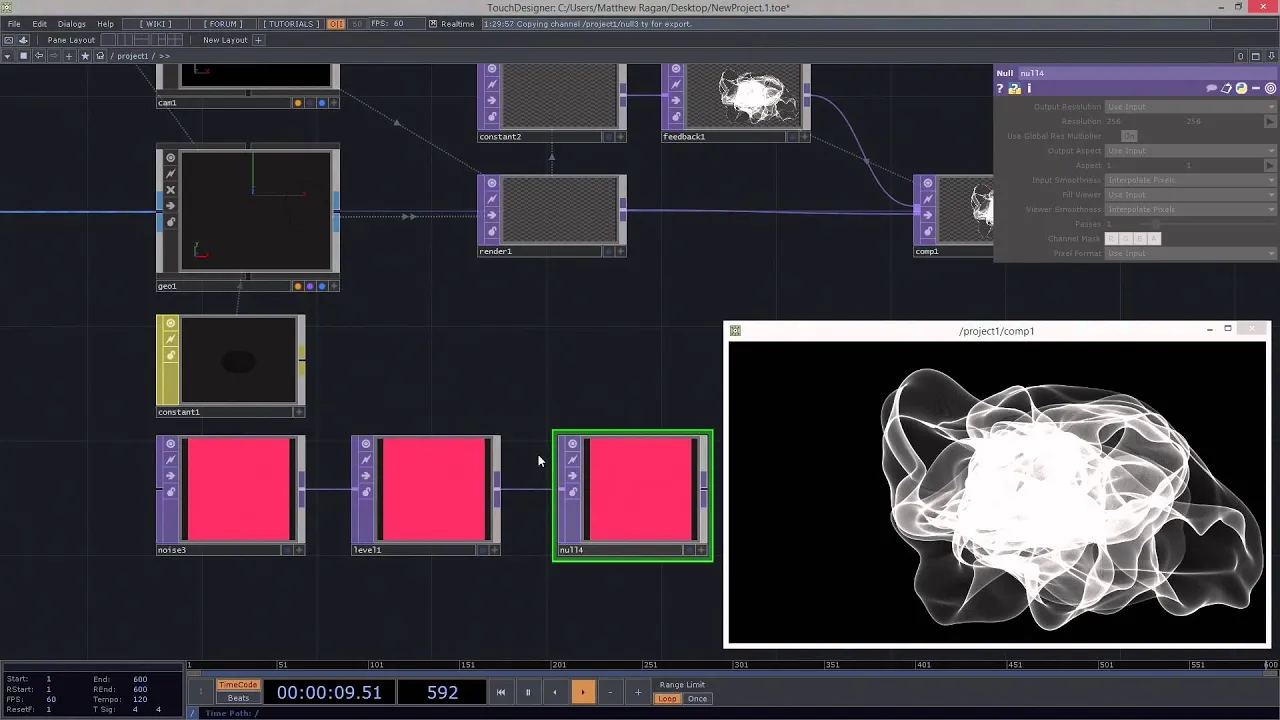Click the Python language icon in parameters
The height and width of the screenshot is (720, 1280).
pyautogui.click(x=1241, y=89)
